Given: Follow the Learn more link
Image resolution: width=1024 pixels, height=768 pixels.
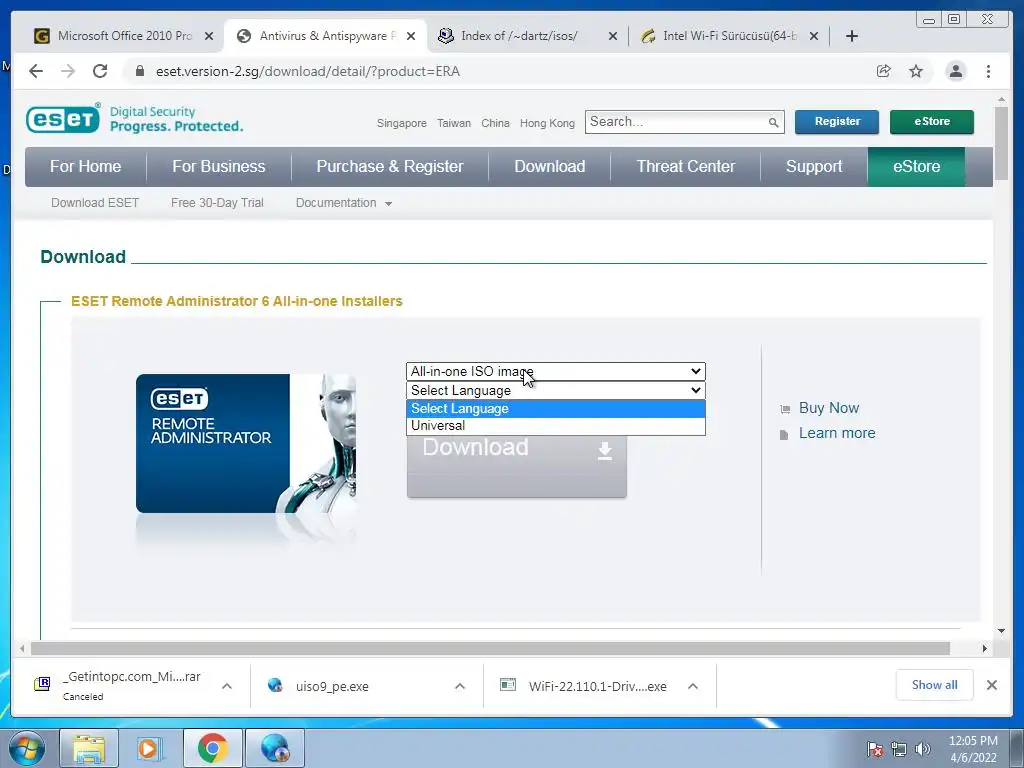Looking at the screenshot, I should pos(837,433).
